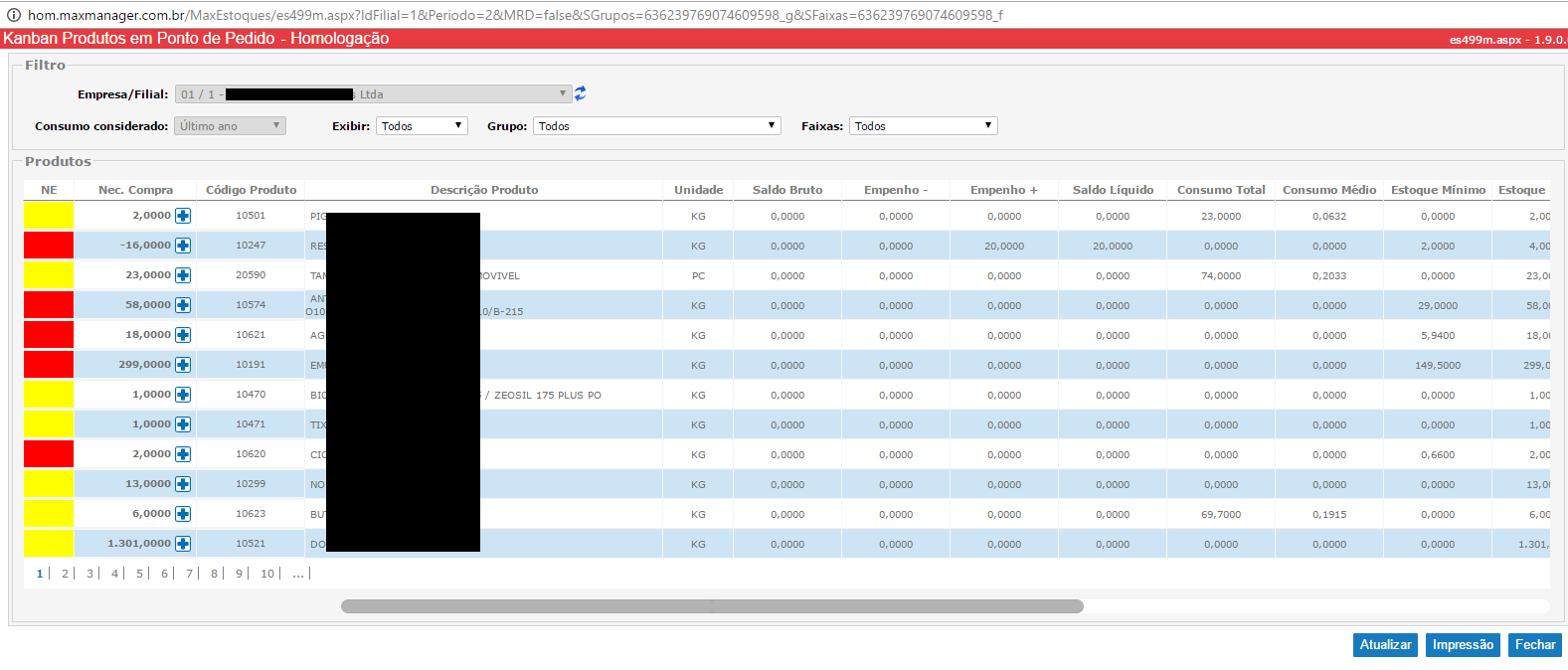Open the Empresa/Filial dropdown
The image size is (1568, 670).
coord(373,94)
